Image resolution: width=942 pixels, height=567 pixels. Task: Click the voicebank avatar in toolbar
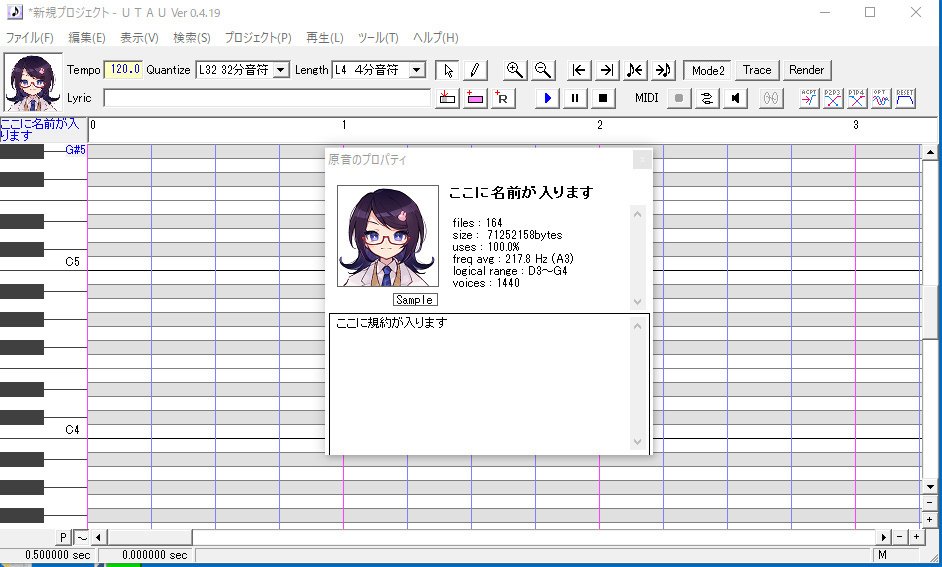pos(33,82)
